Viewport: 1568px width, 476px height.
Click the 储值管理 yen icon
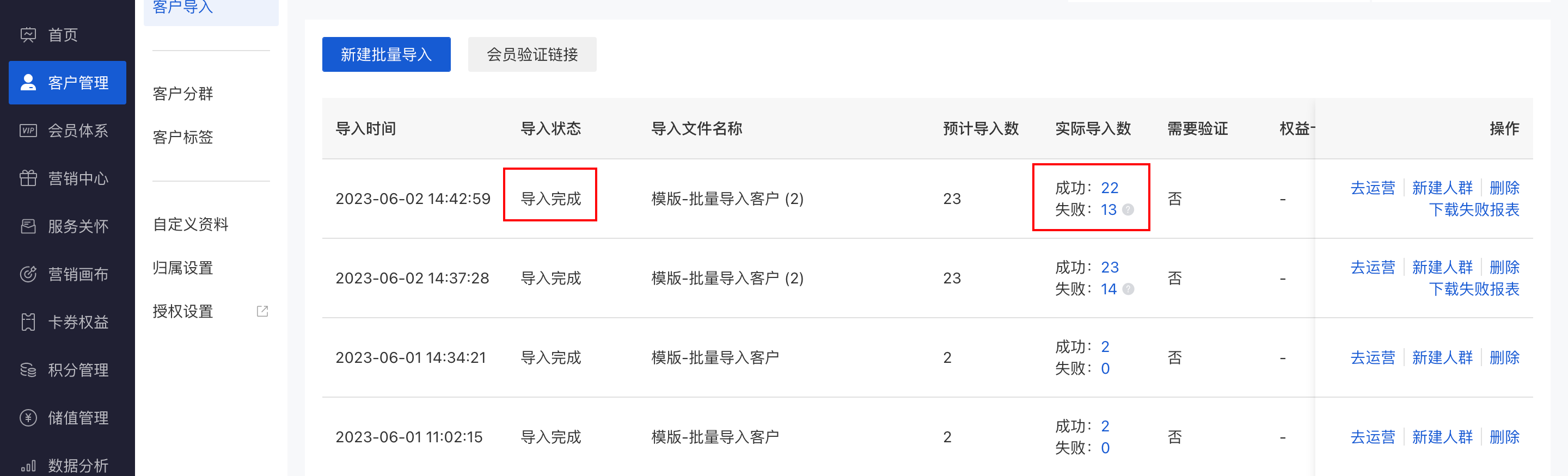tap(28, 418)
